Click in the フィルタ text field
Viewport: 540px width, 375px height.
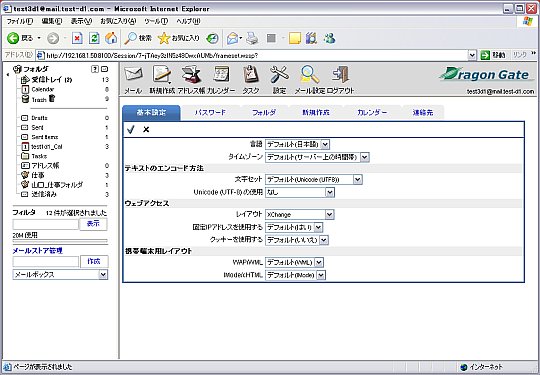46,224
